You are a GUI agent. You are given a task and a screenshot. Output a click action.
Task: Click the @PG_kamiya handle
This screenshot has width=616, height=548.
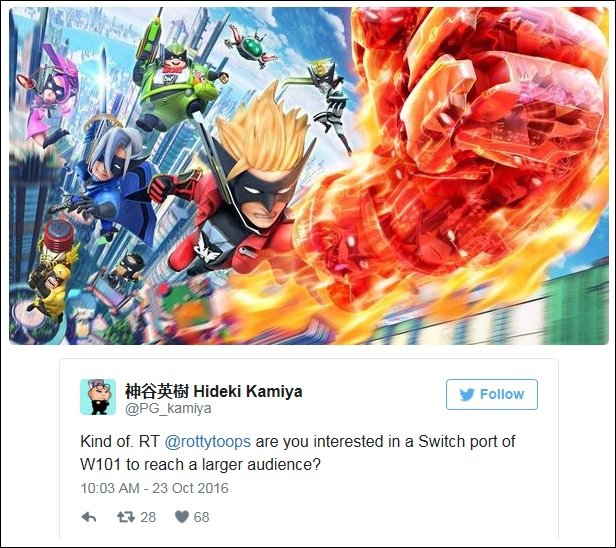coord(168,409)
